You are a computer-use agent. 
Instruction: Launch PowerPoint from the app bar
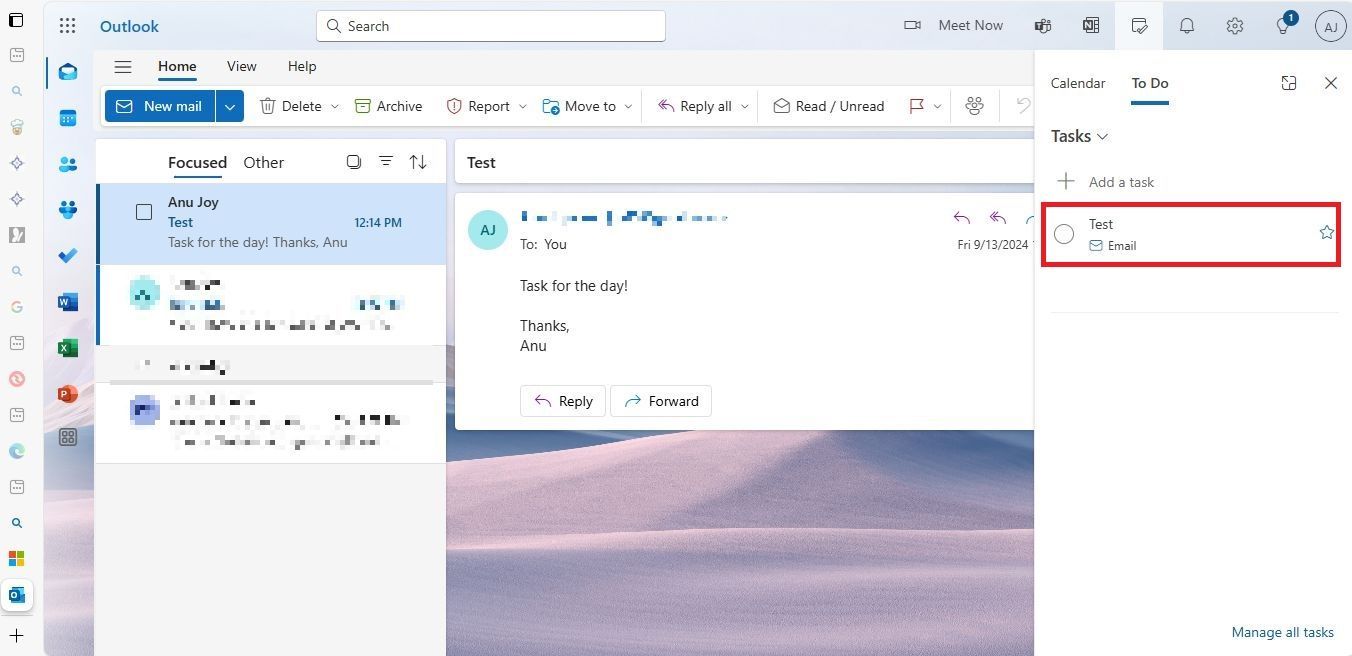coord(68,394)
